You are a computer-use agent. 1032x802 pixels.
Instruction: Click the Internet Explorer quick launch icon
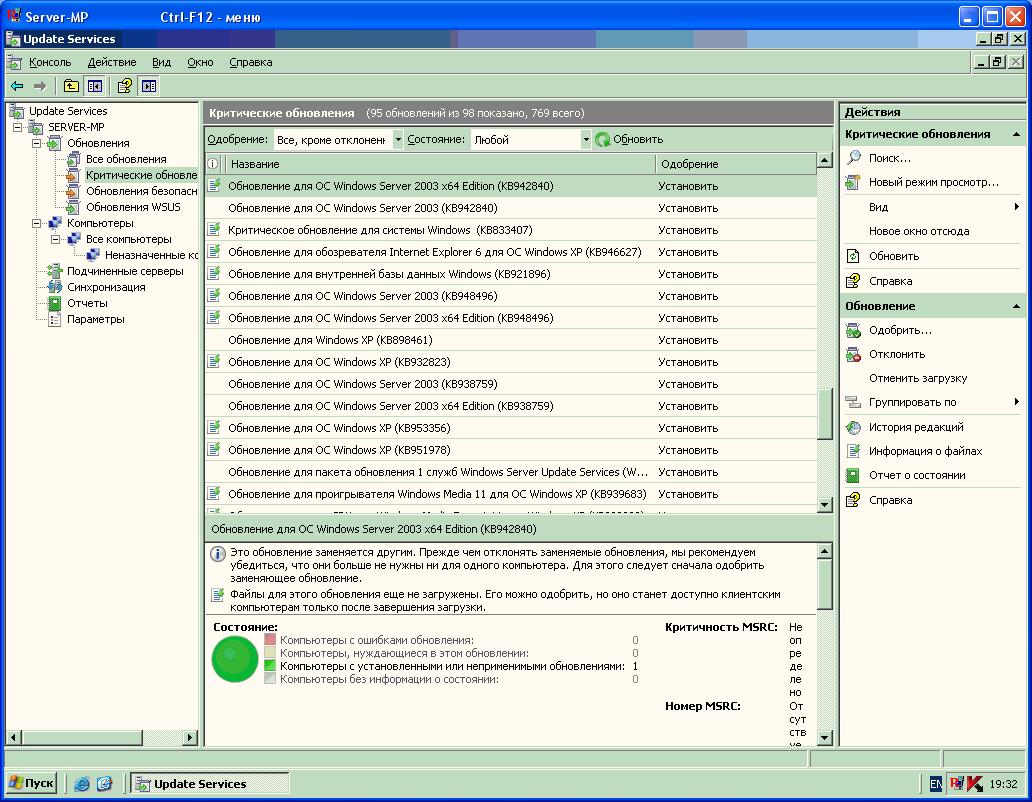[82, 784]
